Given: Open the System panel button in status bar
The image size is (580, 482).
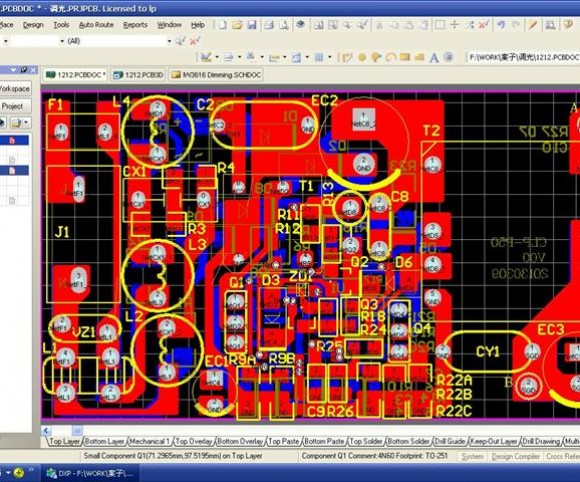Looking at the screenshot, I should pos(472,456).
